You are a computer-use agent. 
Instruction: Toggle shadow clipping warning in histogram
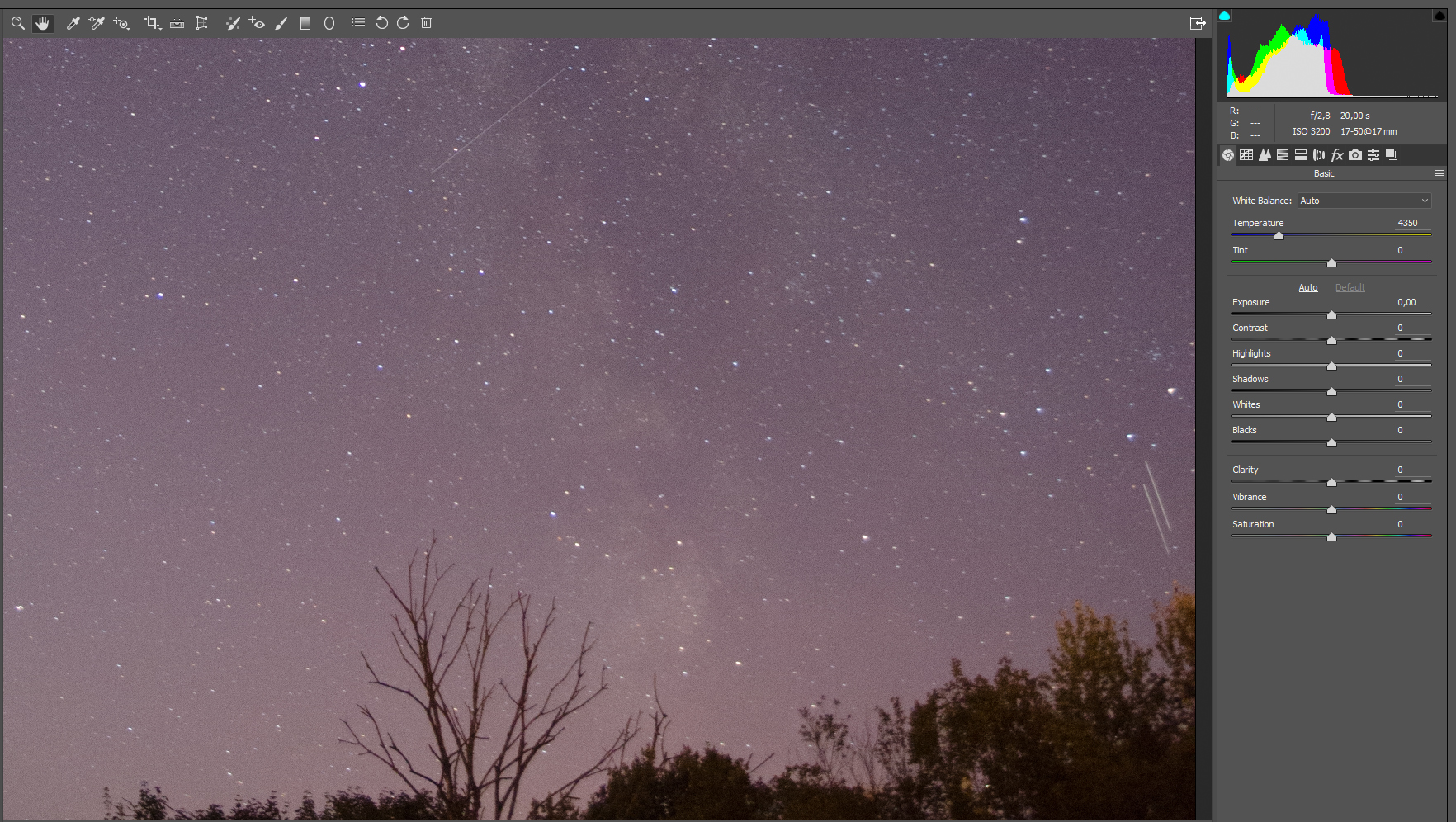pos(1224,16)
